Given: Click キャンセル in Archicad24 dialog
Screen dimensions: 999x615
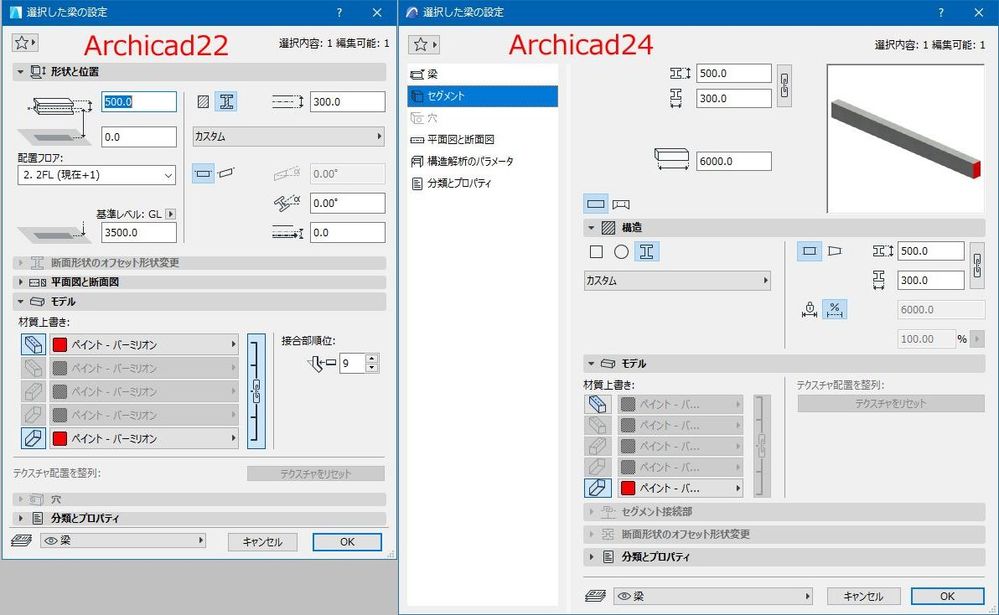Looking at the screenshot, I should click(863, 596).
